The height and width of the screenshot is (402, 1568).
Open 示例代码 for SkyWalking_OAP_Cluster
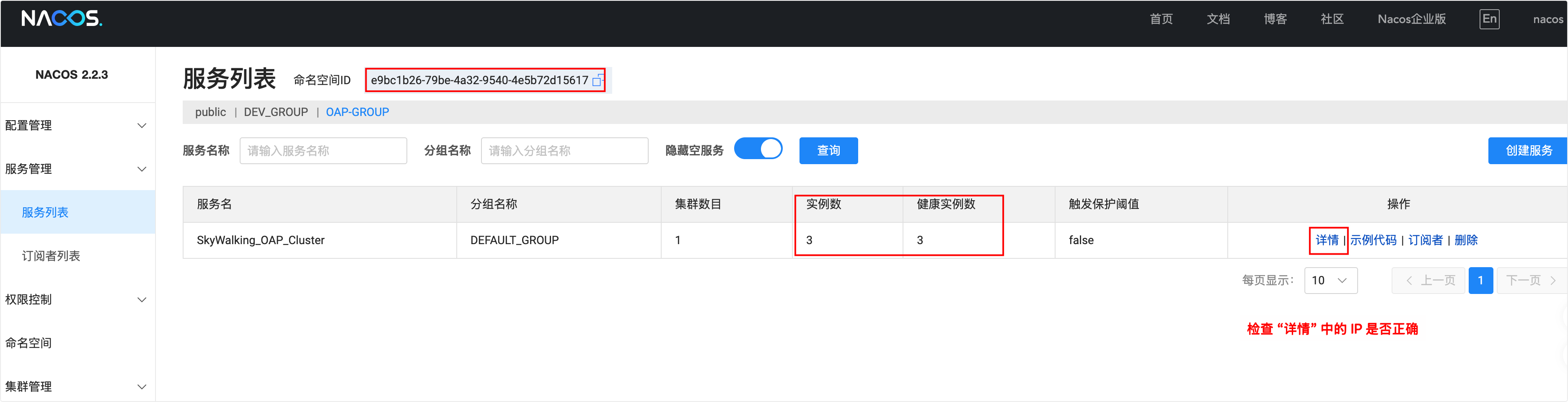[x=1373, y=240]
